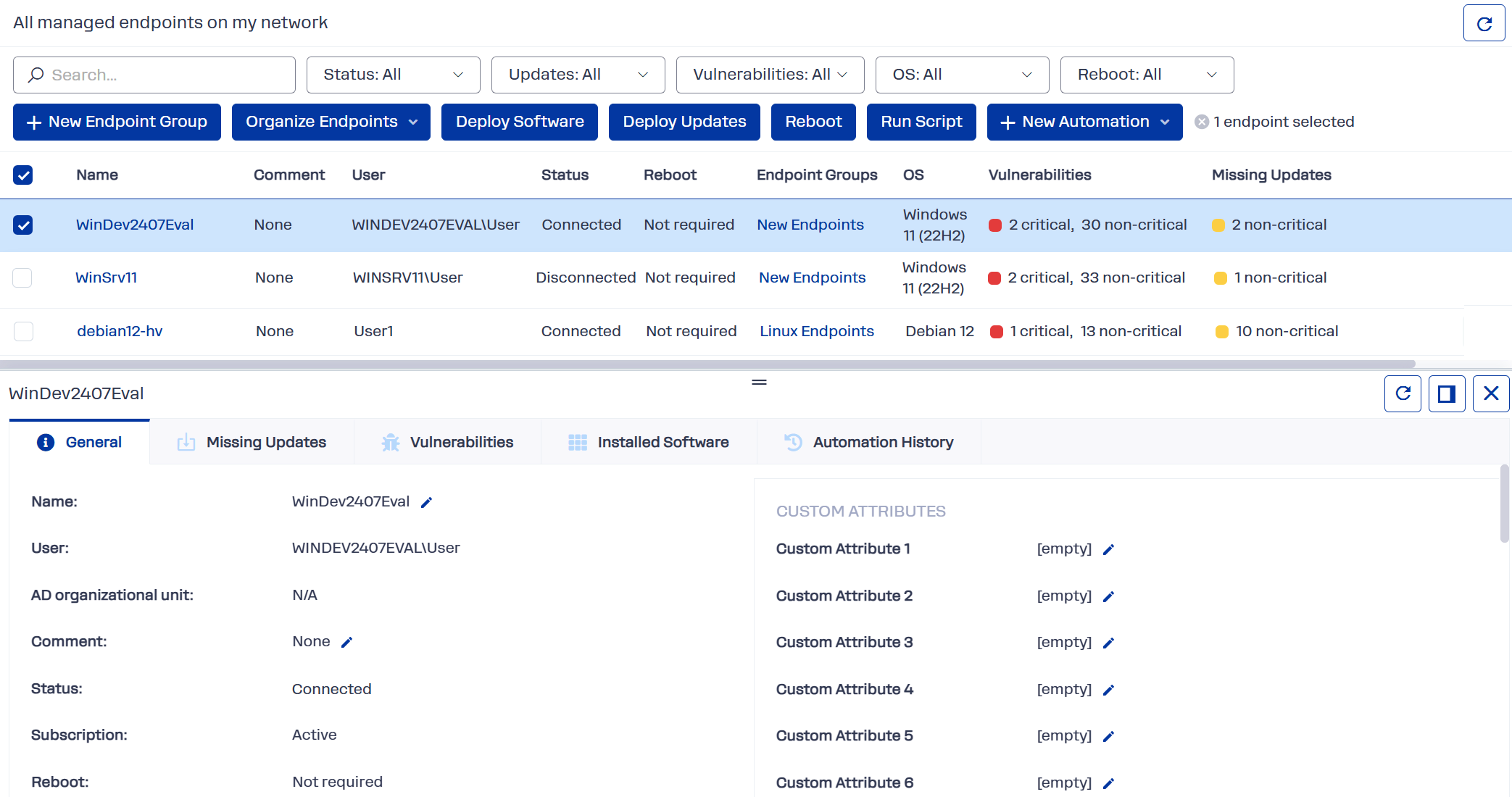Expand the New Automation dropdown
This screenshot has height=797, width=1512.
coord(1085,122)
